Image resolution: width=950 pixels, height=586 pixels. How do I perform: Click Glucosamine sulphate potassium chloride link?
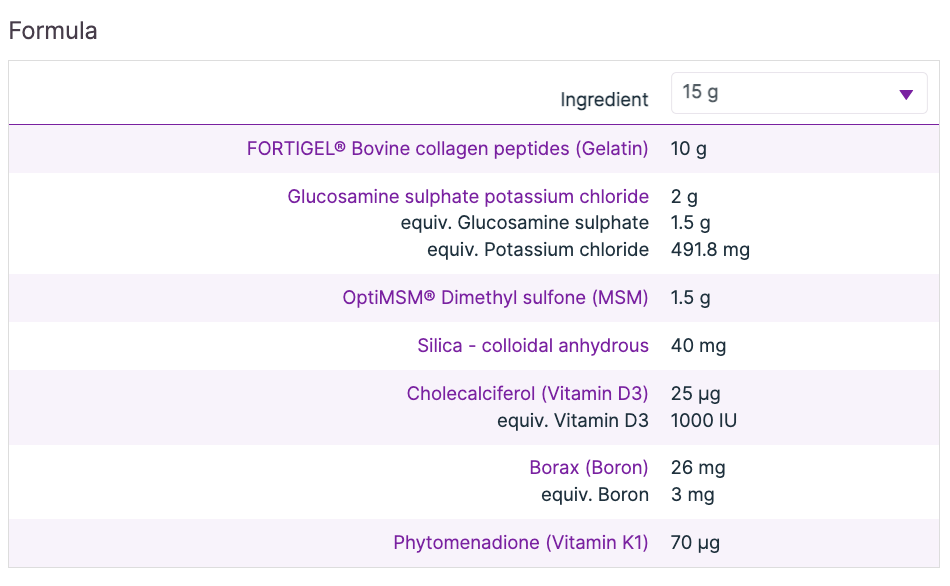pos(468,197)
